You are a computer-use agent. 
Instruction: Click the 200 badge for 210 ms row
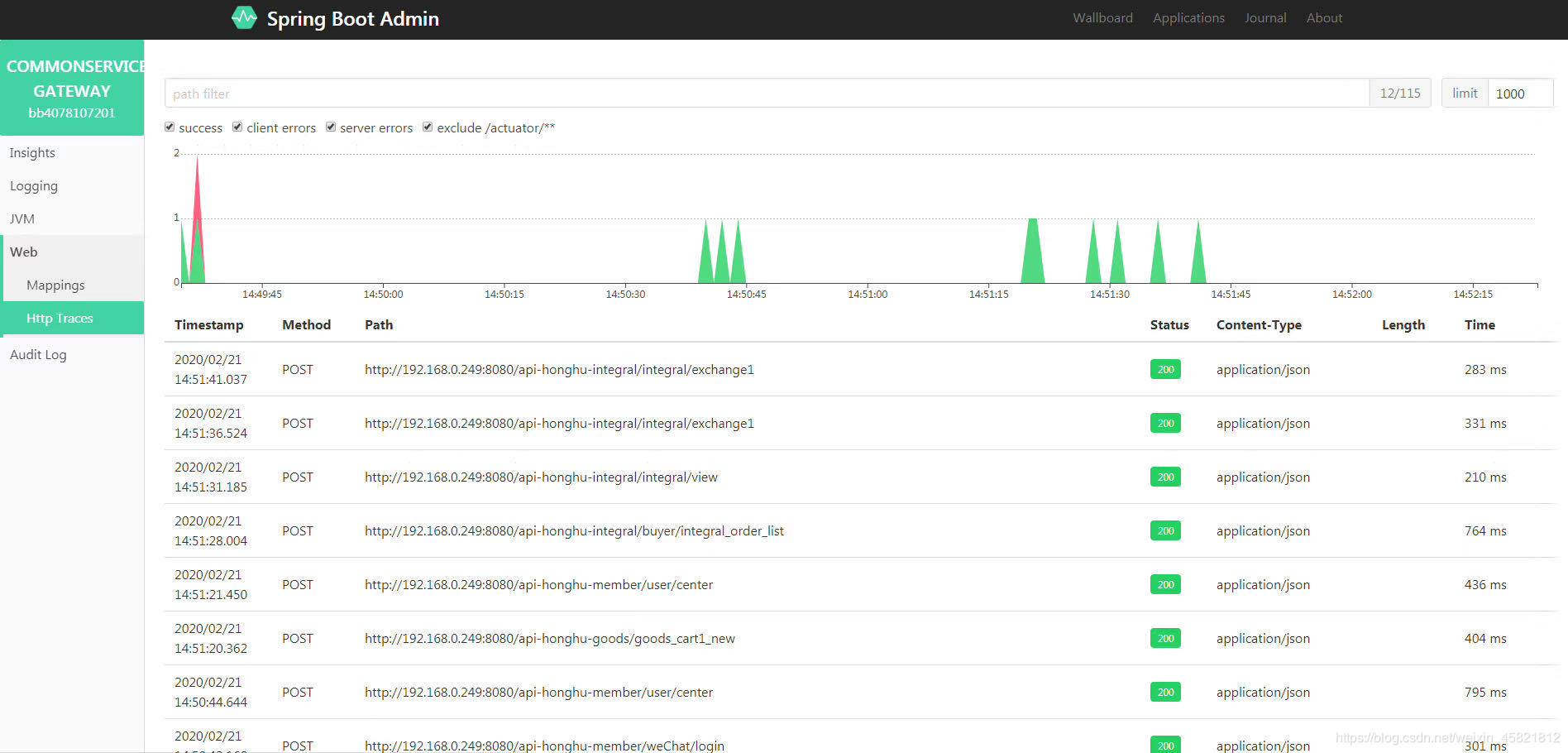point(1165,477)
